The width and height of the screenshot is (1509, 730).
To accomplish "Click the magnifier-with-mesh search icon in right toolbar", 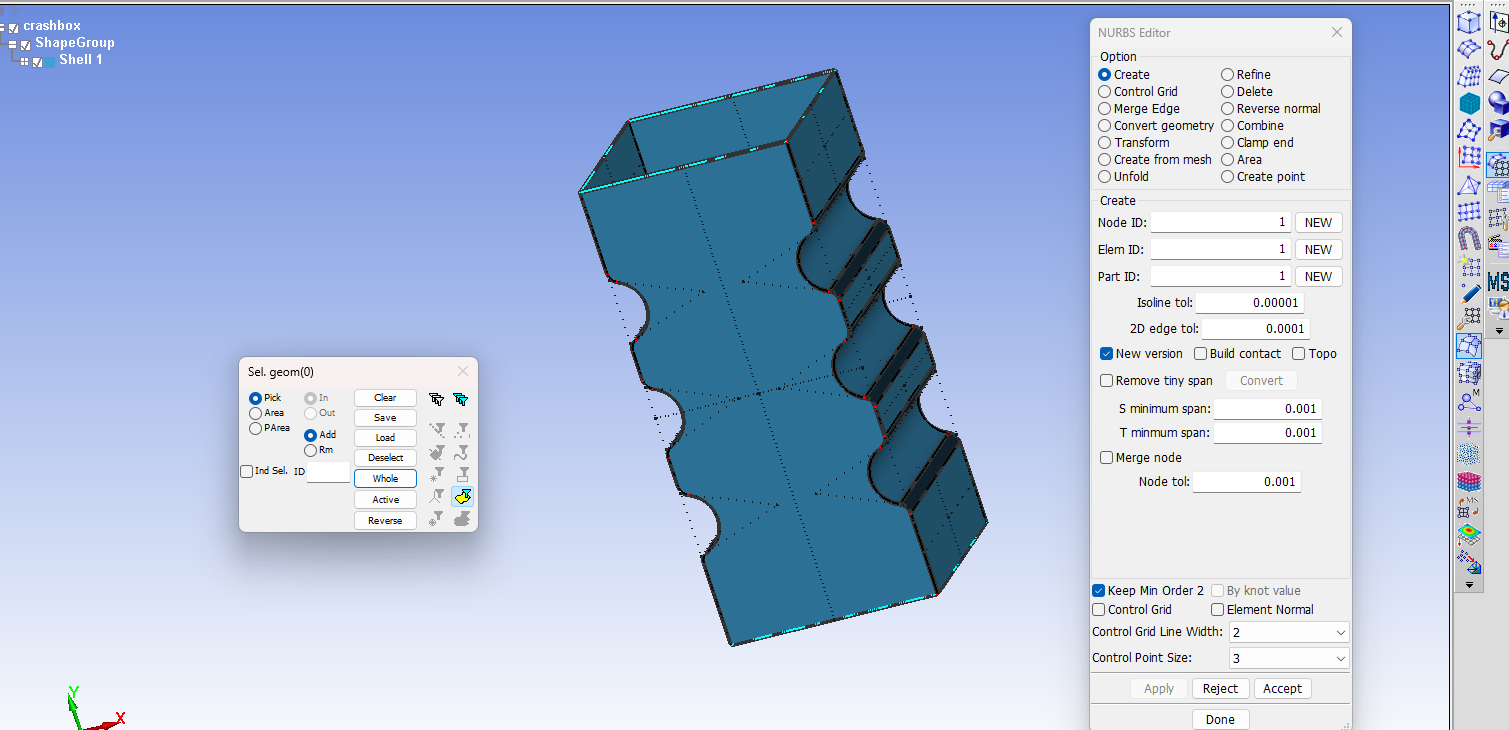I will [x=1469, y=316].
